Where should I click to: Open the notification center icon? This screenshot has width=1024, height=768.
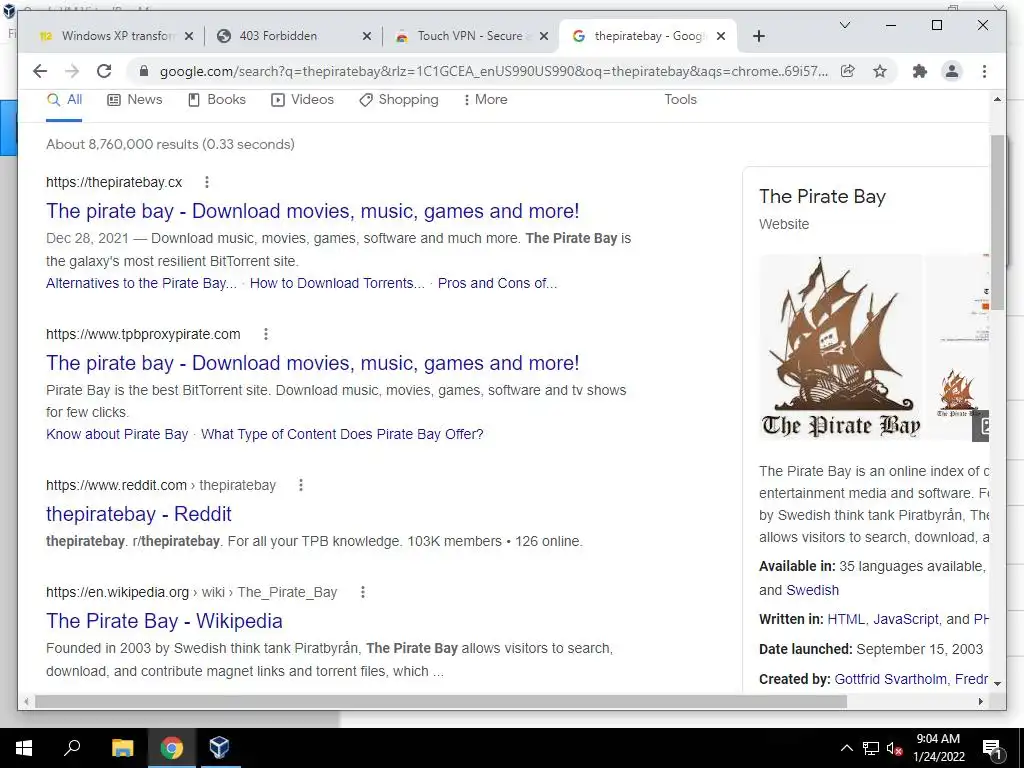992,748
